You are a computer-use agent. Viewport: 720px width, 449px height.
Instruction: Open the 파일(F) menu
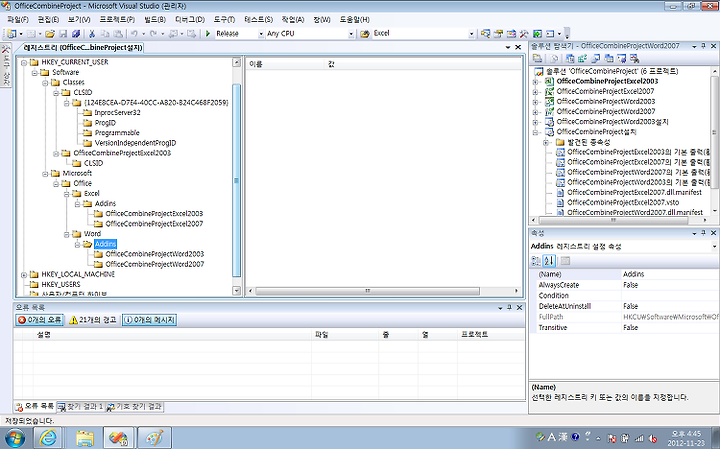point(18,20)
